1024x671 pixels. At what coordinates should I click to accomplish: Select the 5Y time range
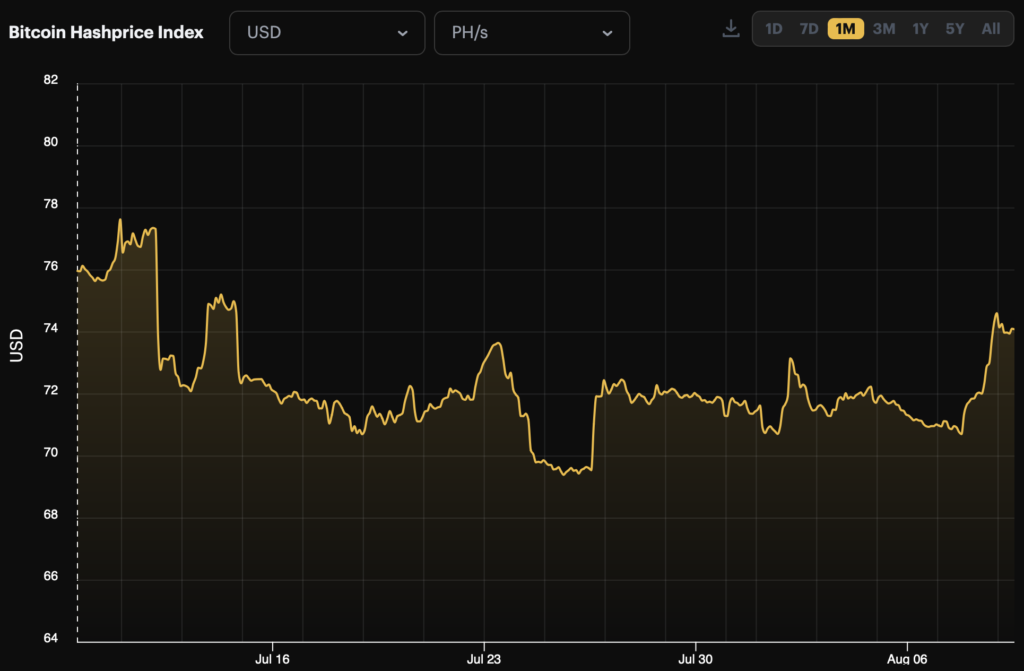[x=955, y=29]
